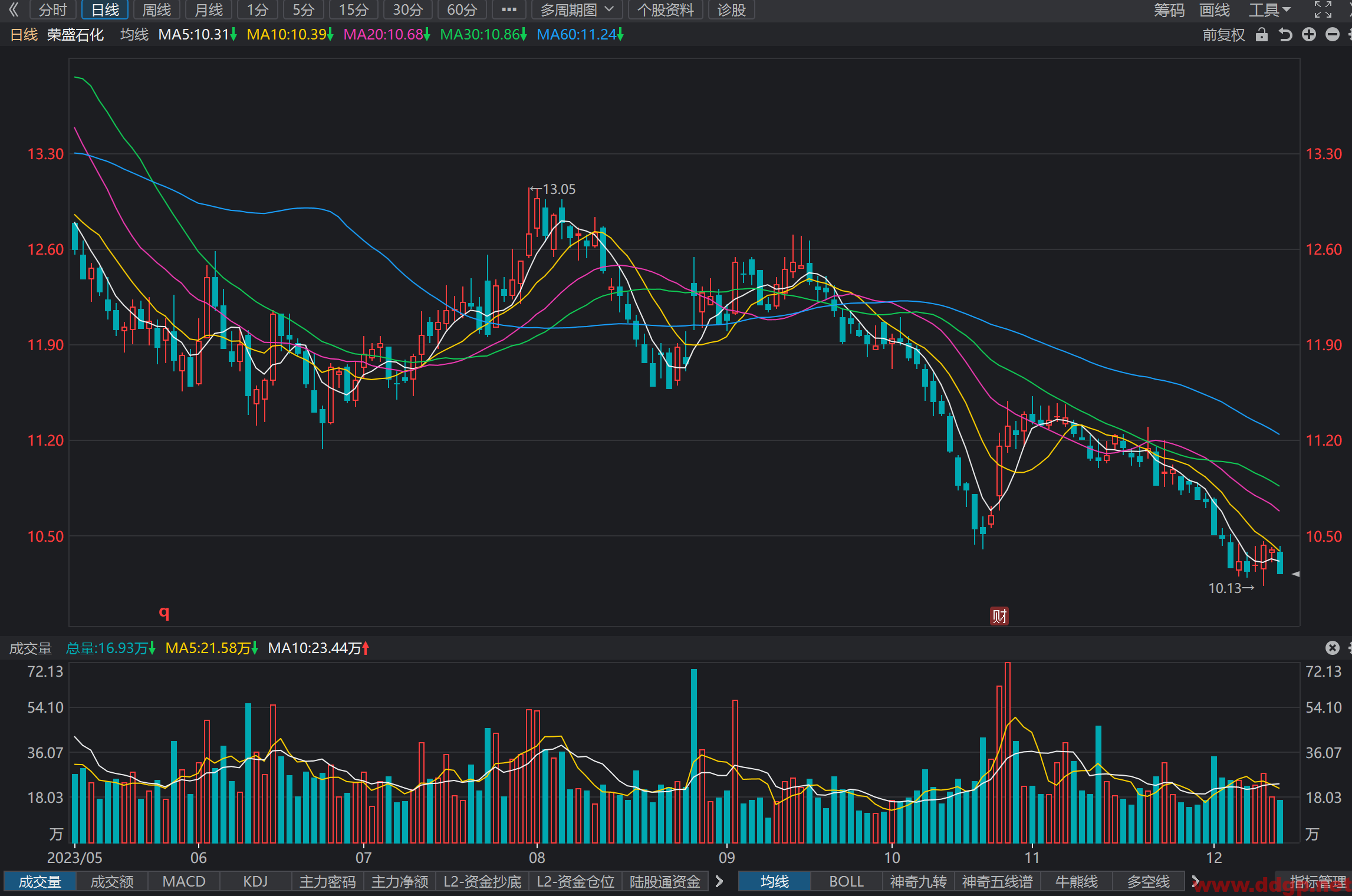Zoom in with the plus circle icon

[x=1309, y=35]
